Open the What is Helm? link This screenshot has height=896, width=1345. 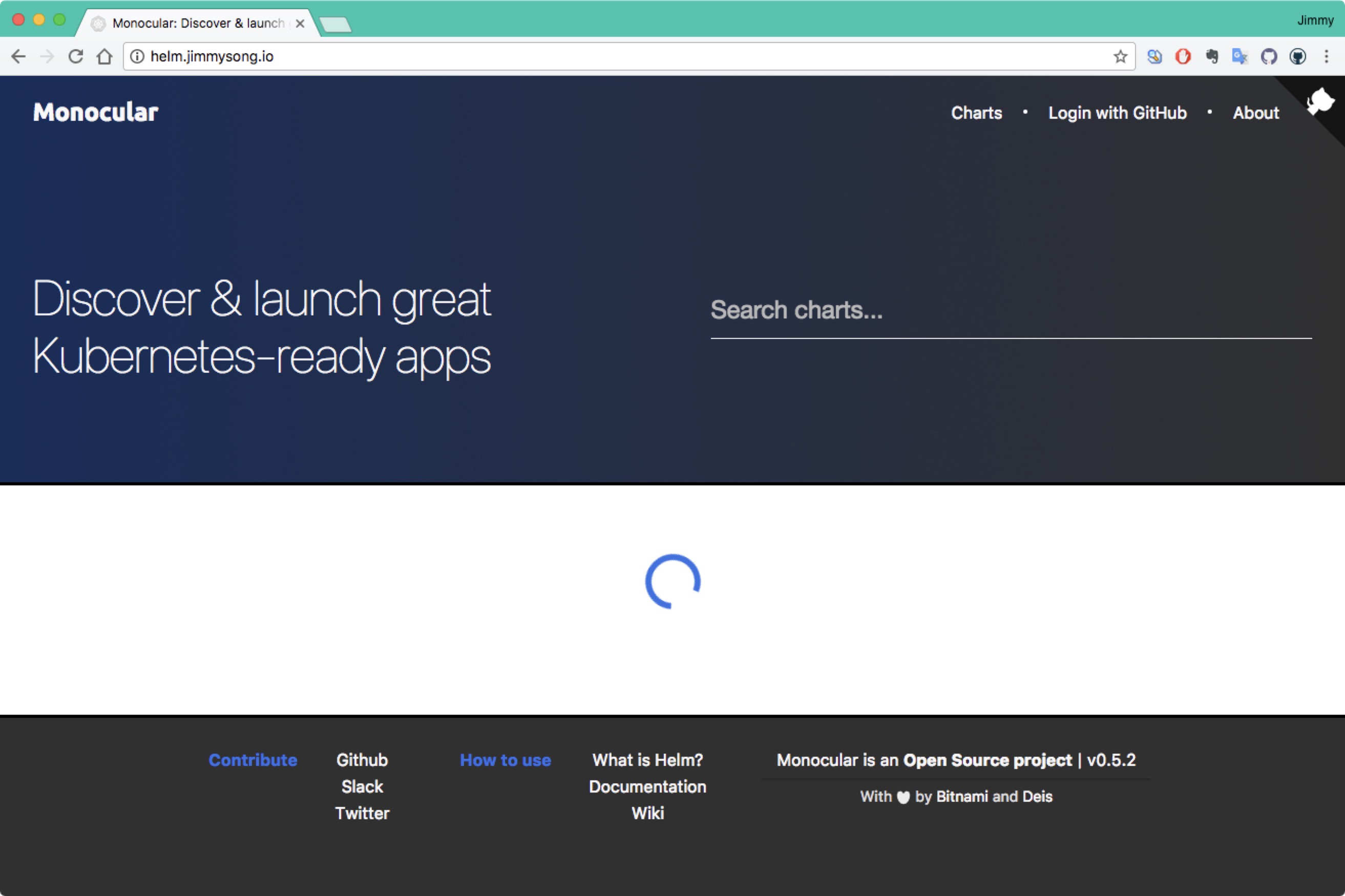click(x=647, y=760)
